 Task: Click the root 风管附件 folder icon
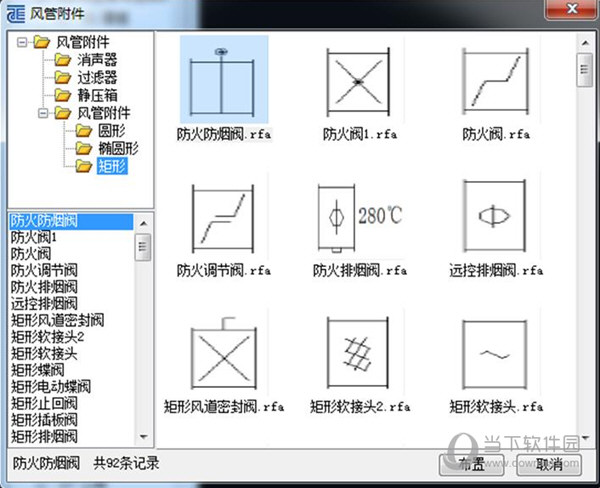[42, 42]
